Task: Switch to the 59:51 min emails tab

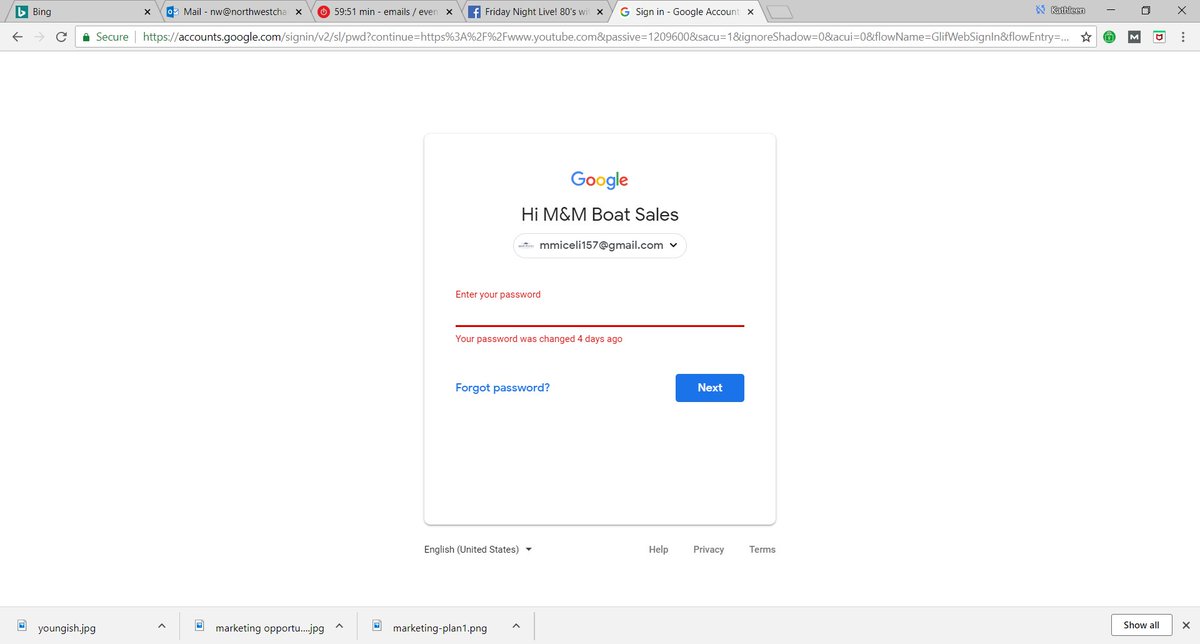Action: click(384, 12)
